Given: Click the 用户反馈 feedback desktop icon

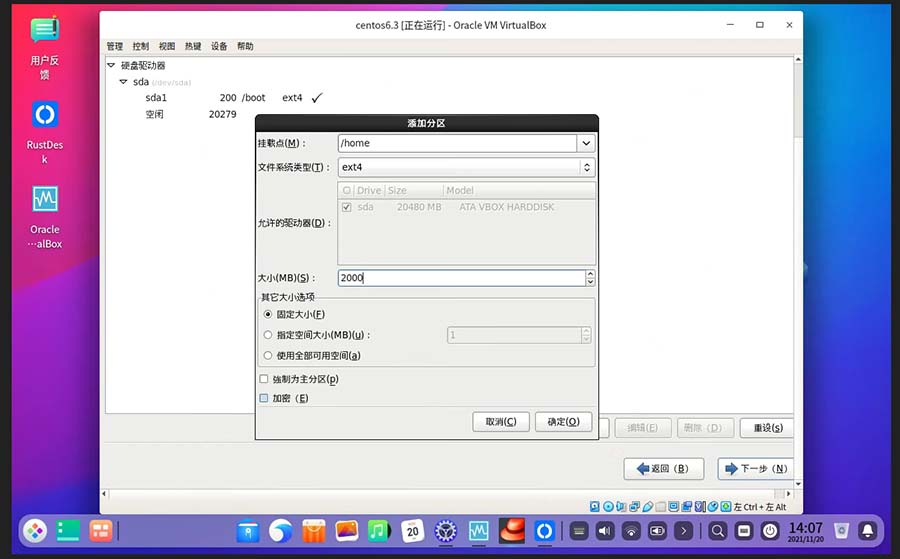Looking at the screenshot, I should [x=45, y=31].
